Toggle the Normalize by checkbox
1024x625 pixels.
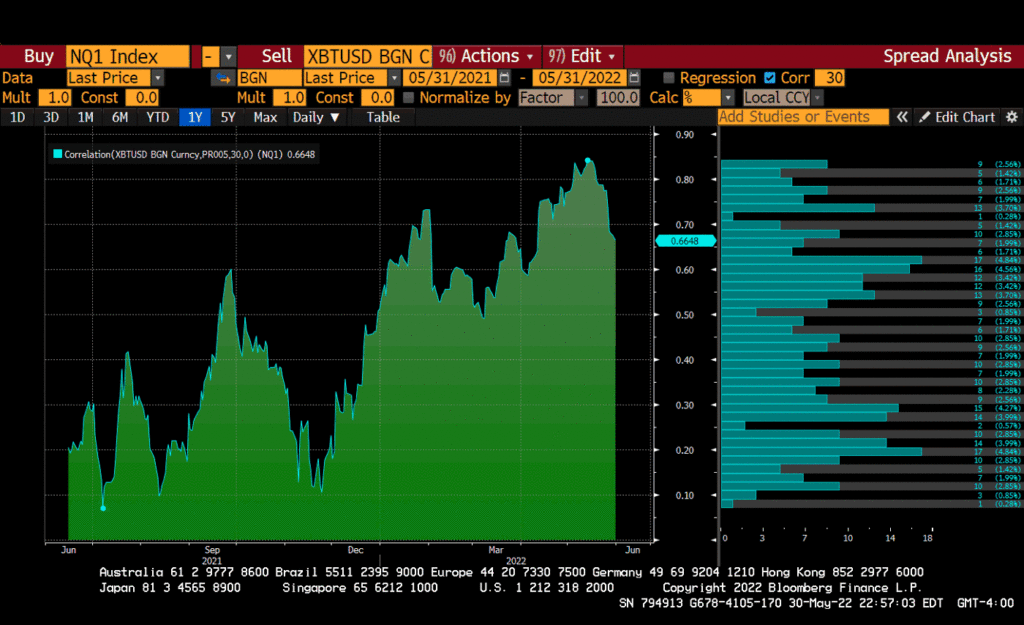click(408, 98)
